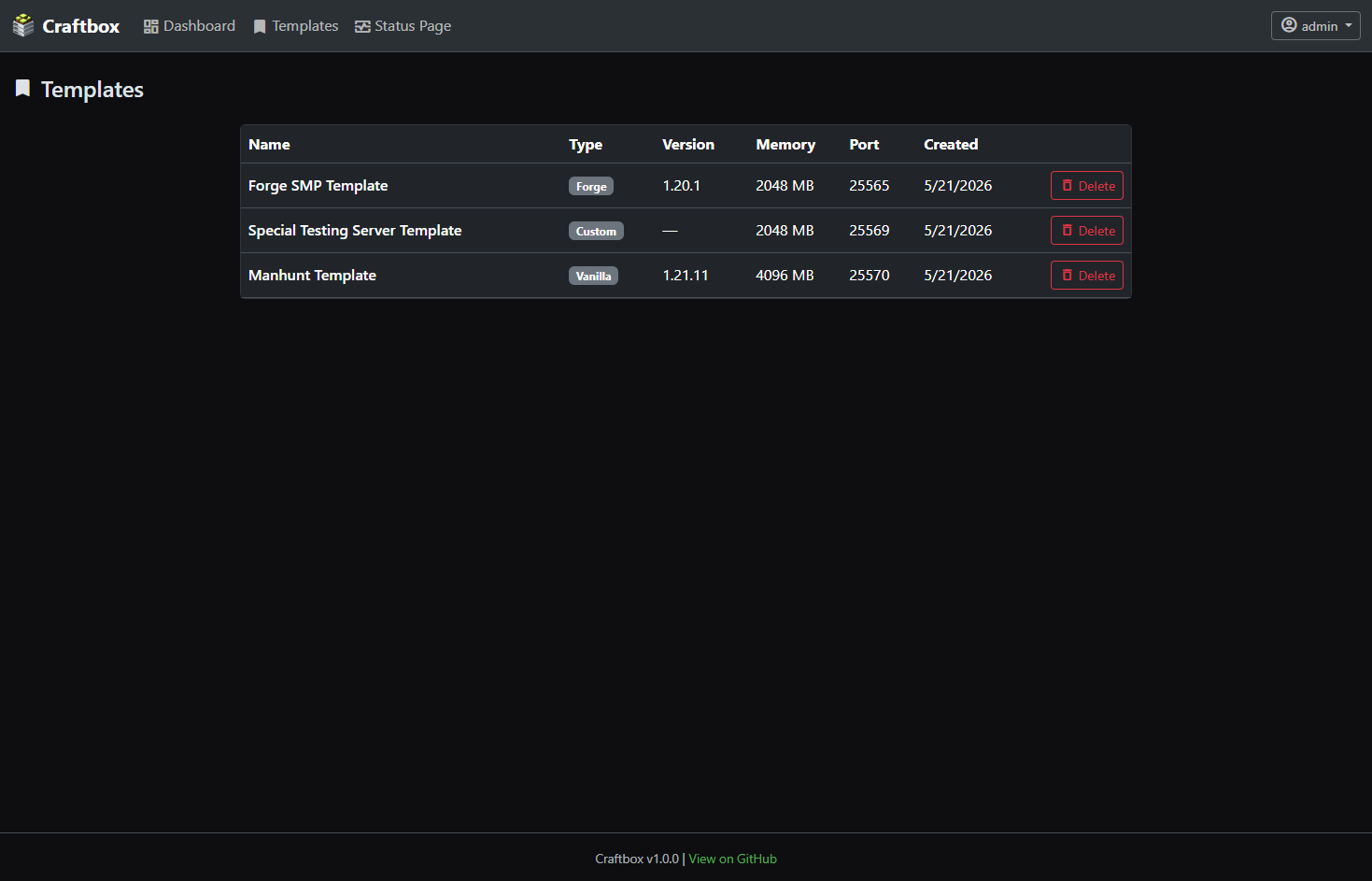Click the Manhunt Template created date

tap(958, 276)
